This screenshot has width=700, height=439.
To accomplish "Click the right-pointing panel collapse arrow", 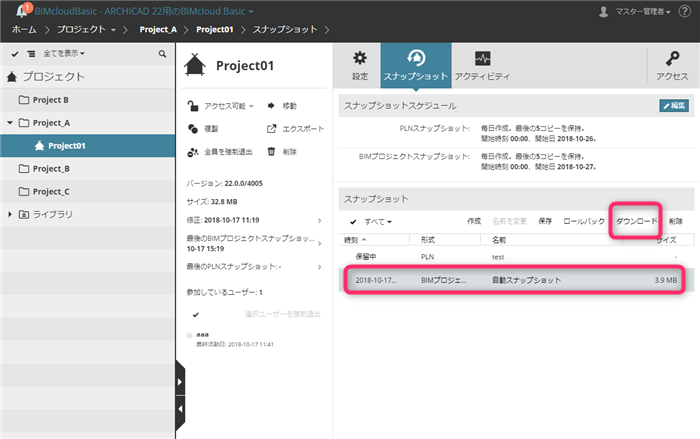I will click(180, 382).
